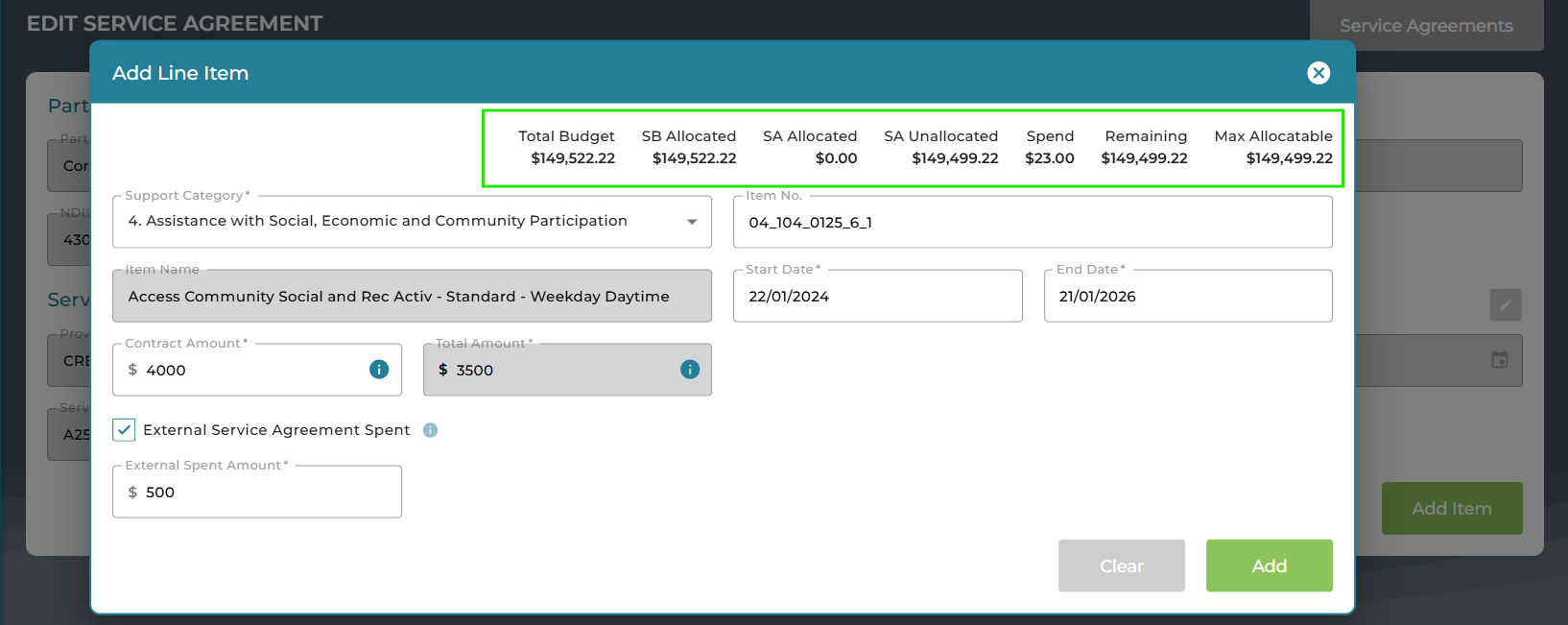Expand the Support Category dropdown arrow

pyautogui.click(x=691, y=222)
